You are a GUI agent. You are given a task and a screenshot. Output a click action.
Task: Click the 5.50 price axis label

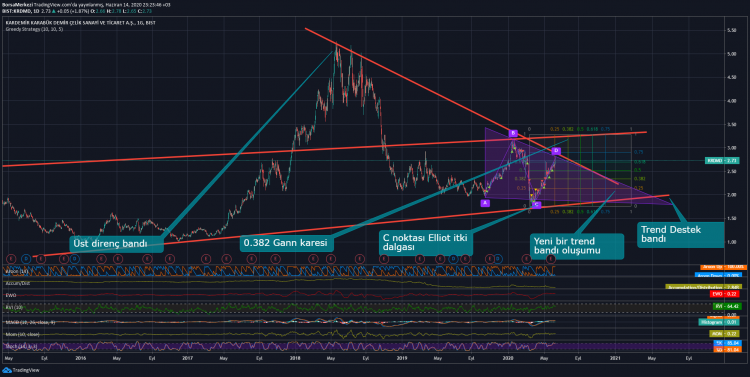731,30
